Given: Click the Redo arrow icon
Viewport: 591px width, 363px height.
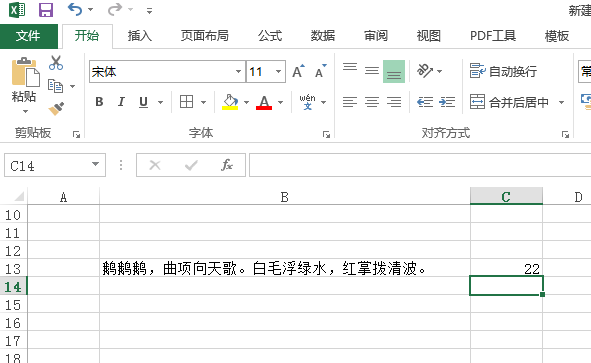Looking at the screenshot, I should coord(115,9).
